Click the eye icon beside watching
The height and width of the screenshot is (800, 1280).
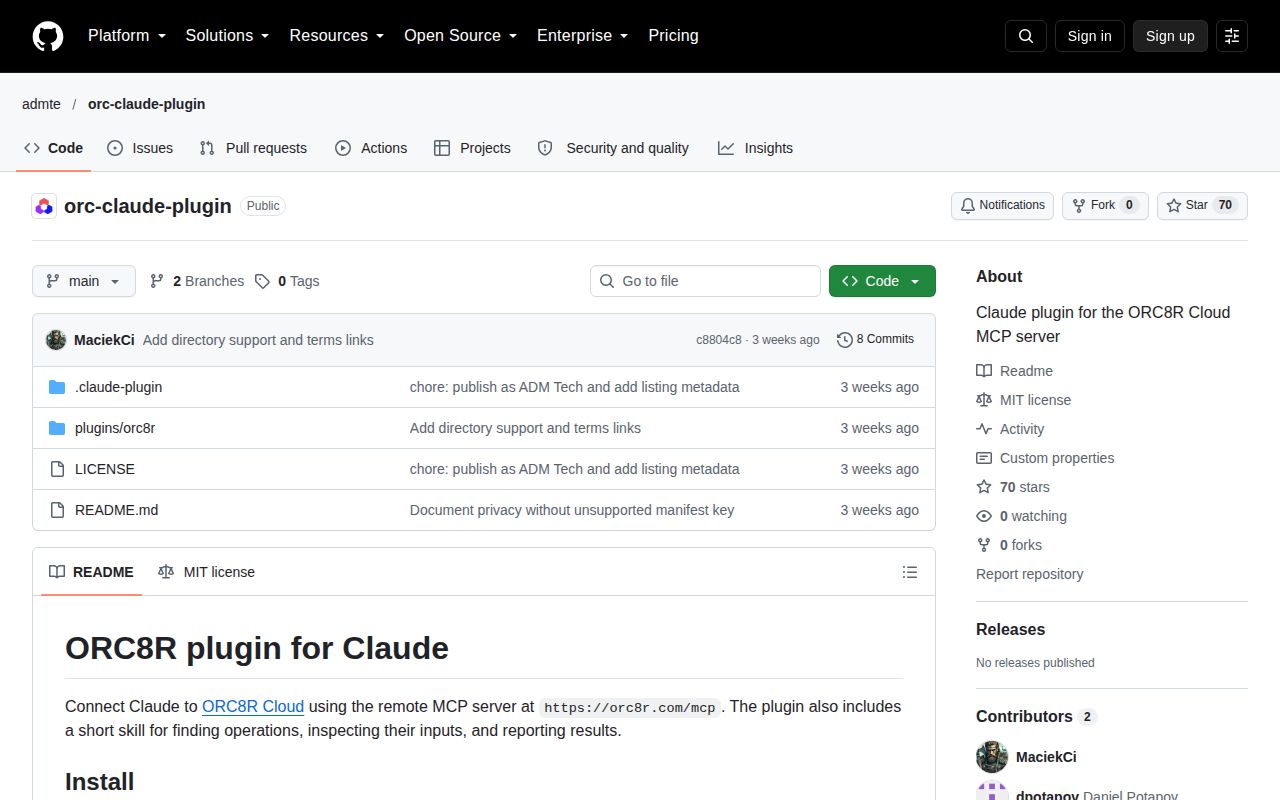(984, 516)
